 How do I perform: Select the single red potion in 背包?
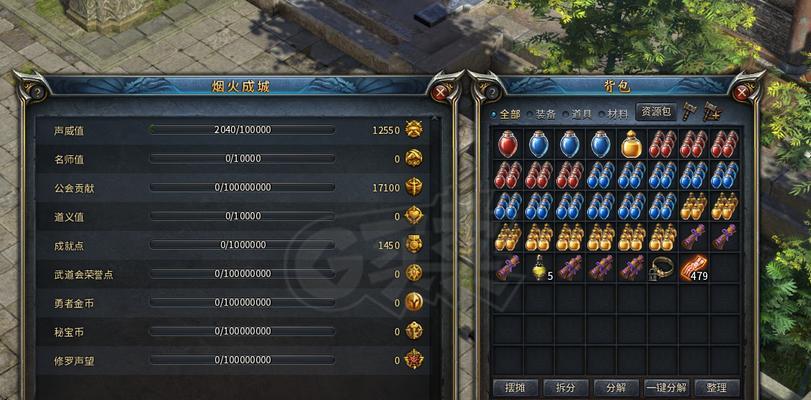[x=507, y=144]
